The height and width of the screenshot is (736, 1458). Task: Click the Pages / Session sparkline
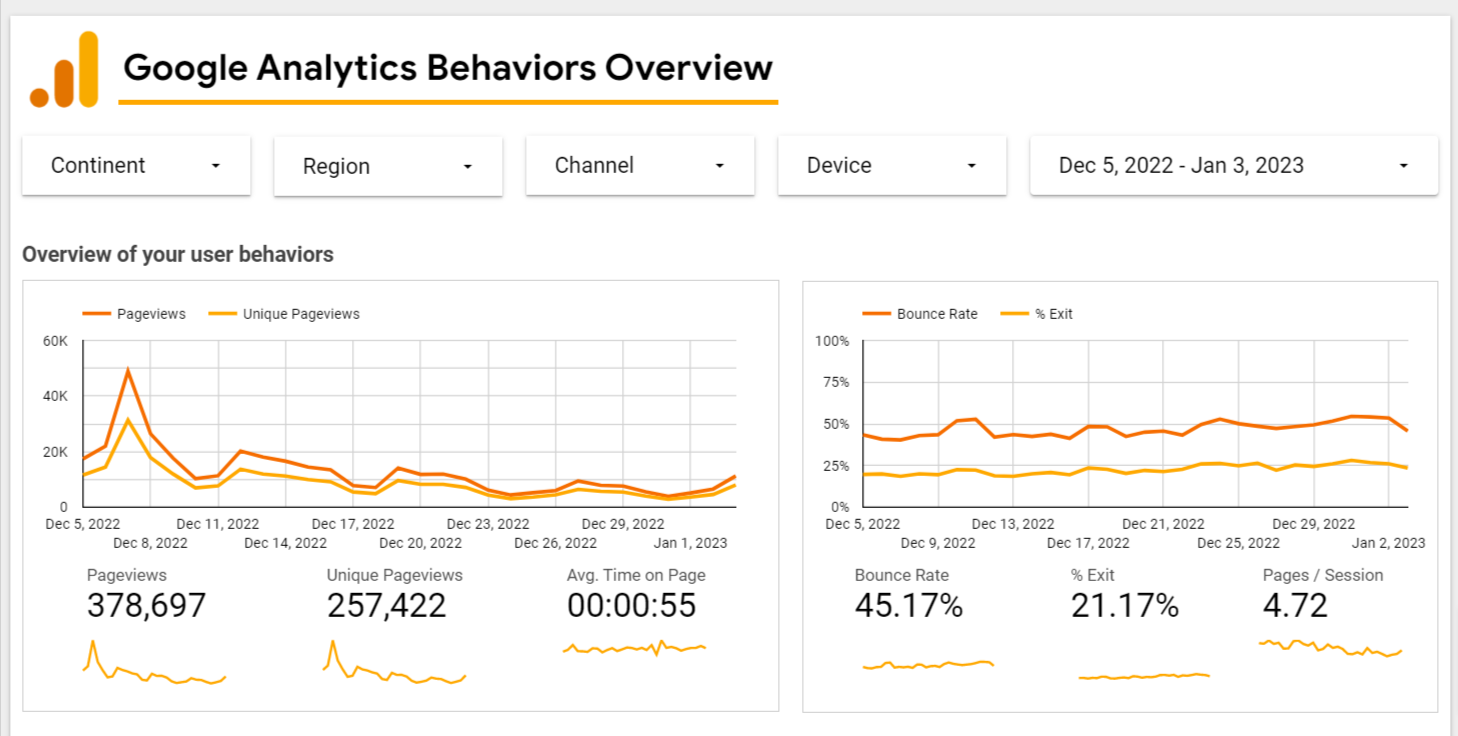[x=1330, y=647]
